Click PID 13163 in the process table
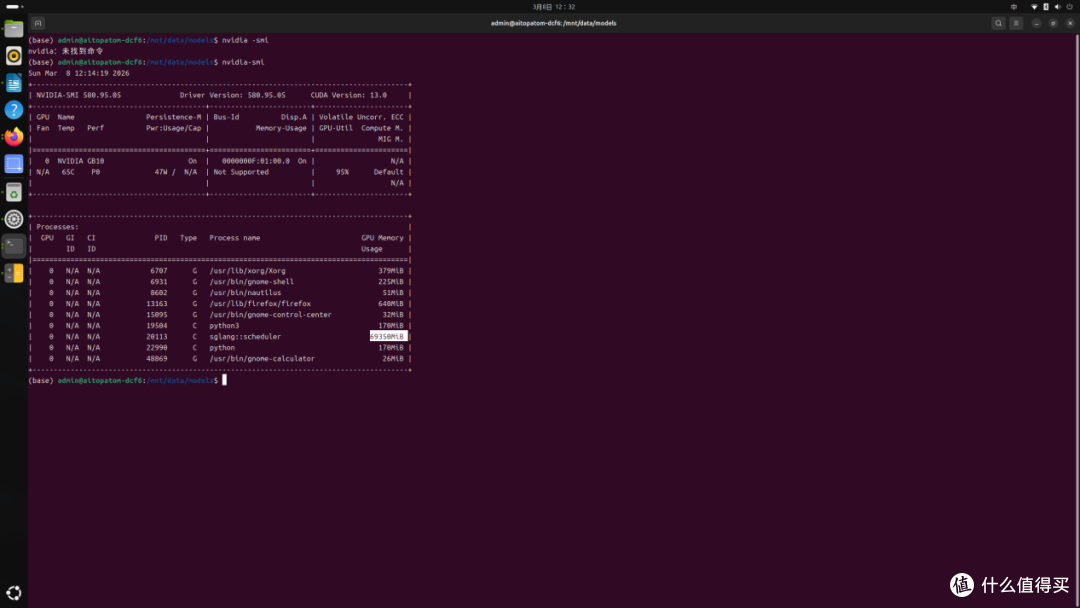The height and width of the screenshot is (608, 1080). [156, 304]
